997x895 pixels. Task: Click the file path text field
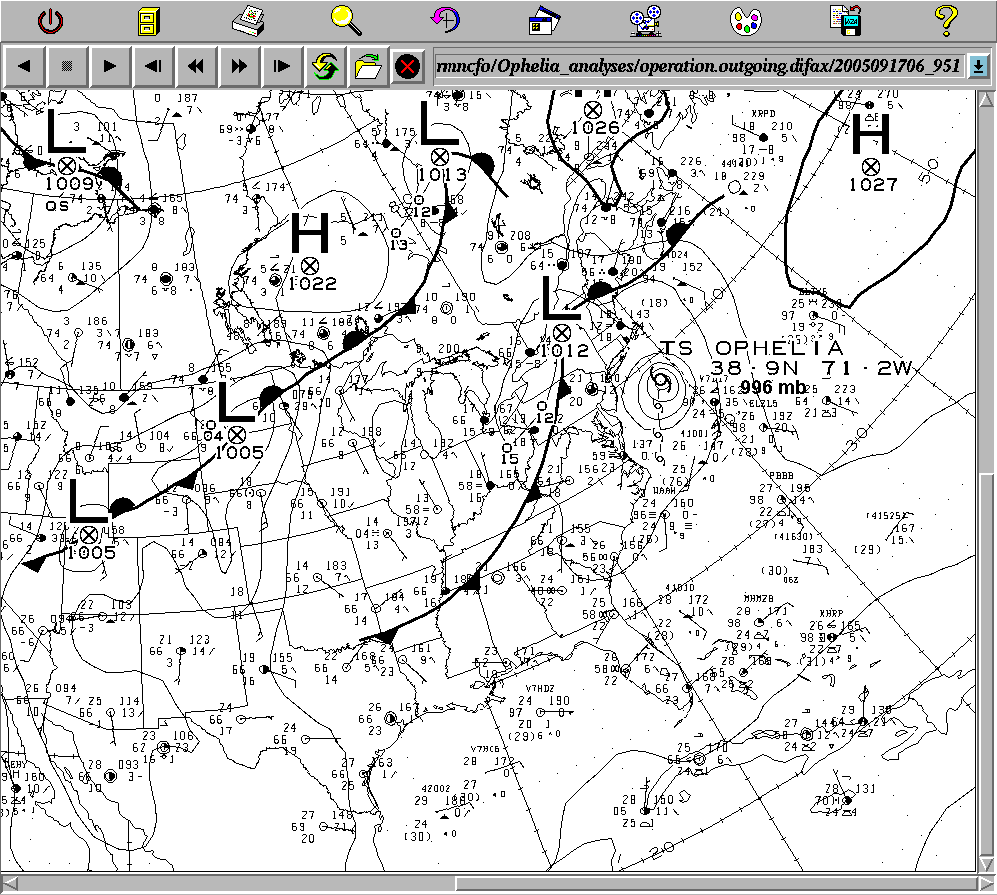coord(698,67)
